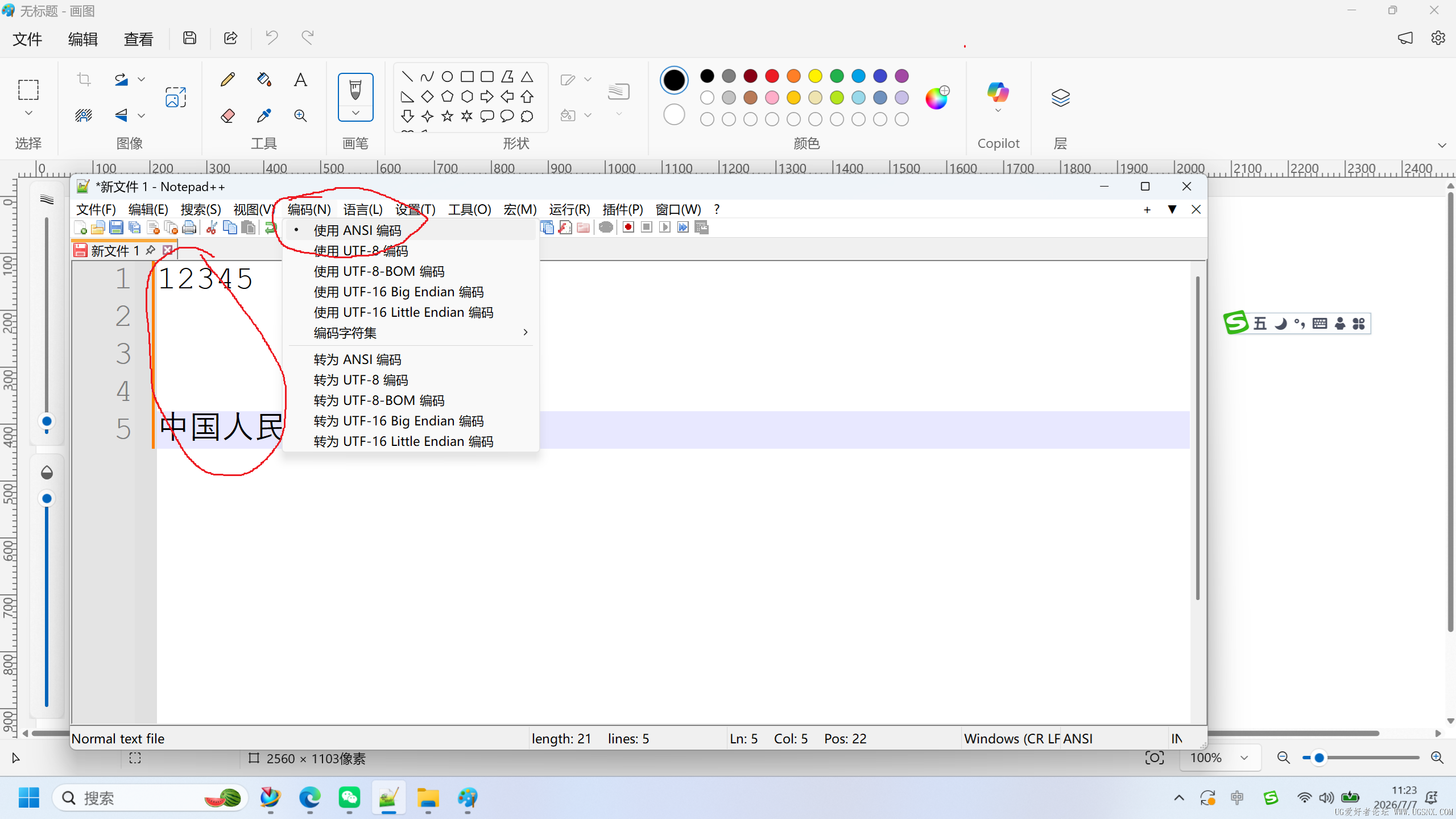Choose 使用 UTF-8-BOM 编码 from the menu

[x=411, y=271]
